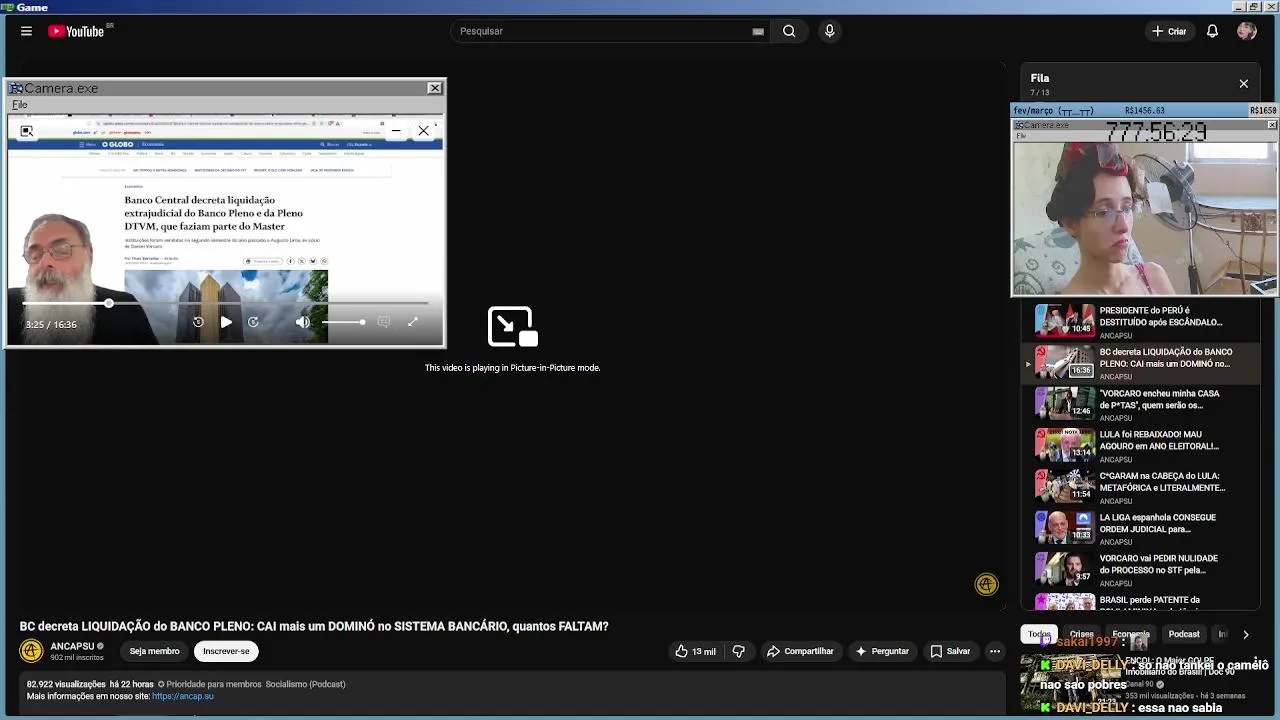Open the Criar create menu
The width and height of the screenshot is (1280, 720).
(1168, 31)
